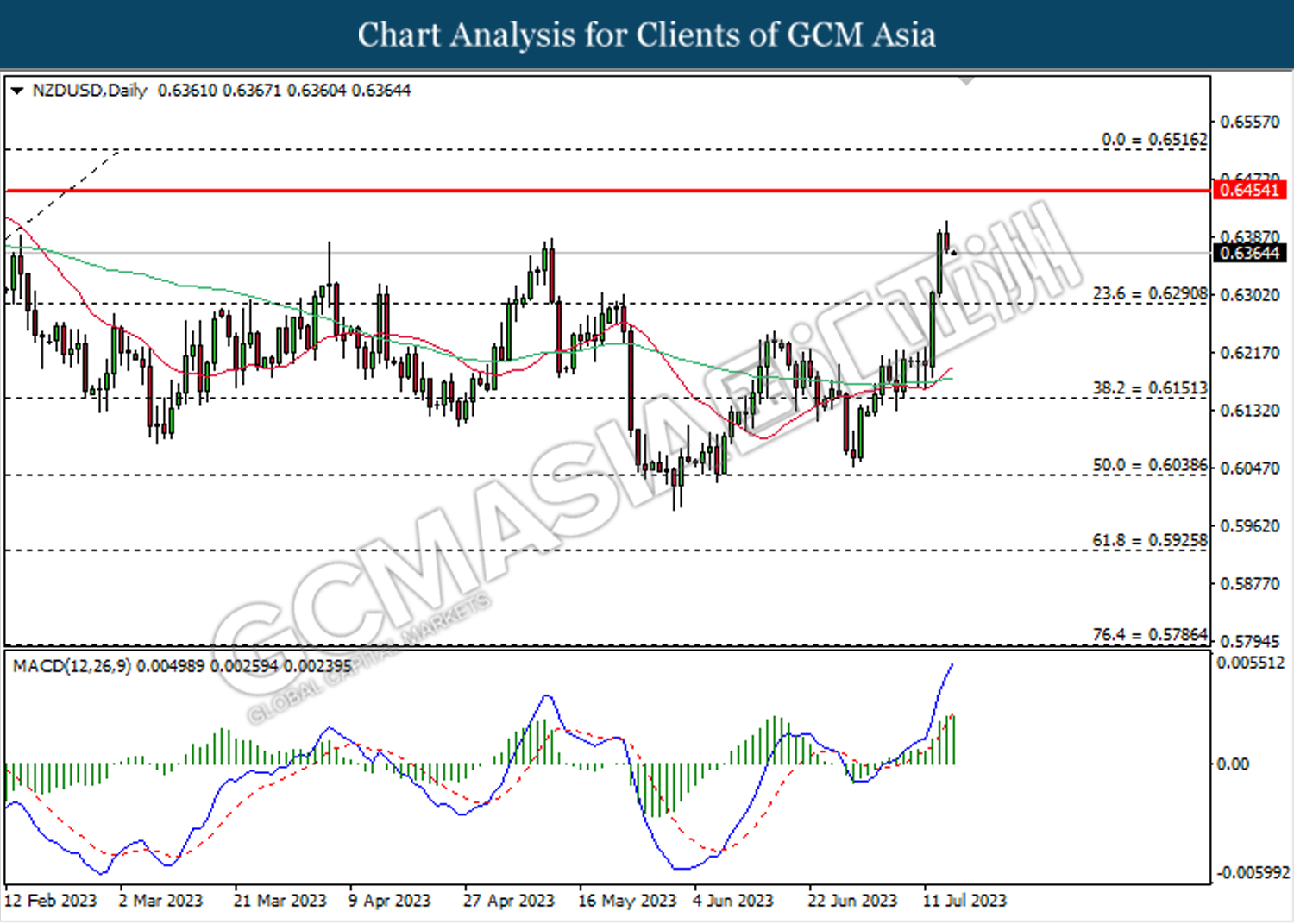The image size is (1294, 924).
Task: Click the black 0.63644 current price label
Action: 1249,253
